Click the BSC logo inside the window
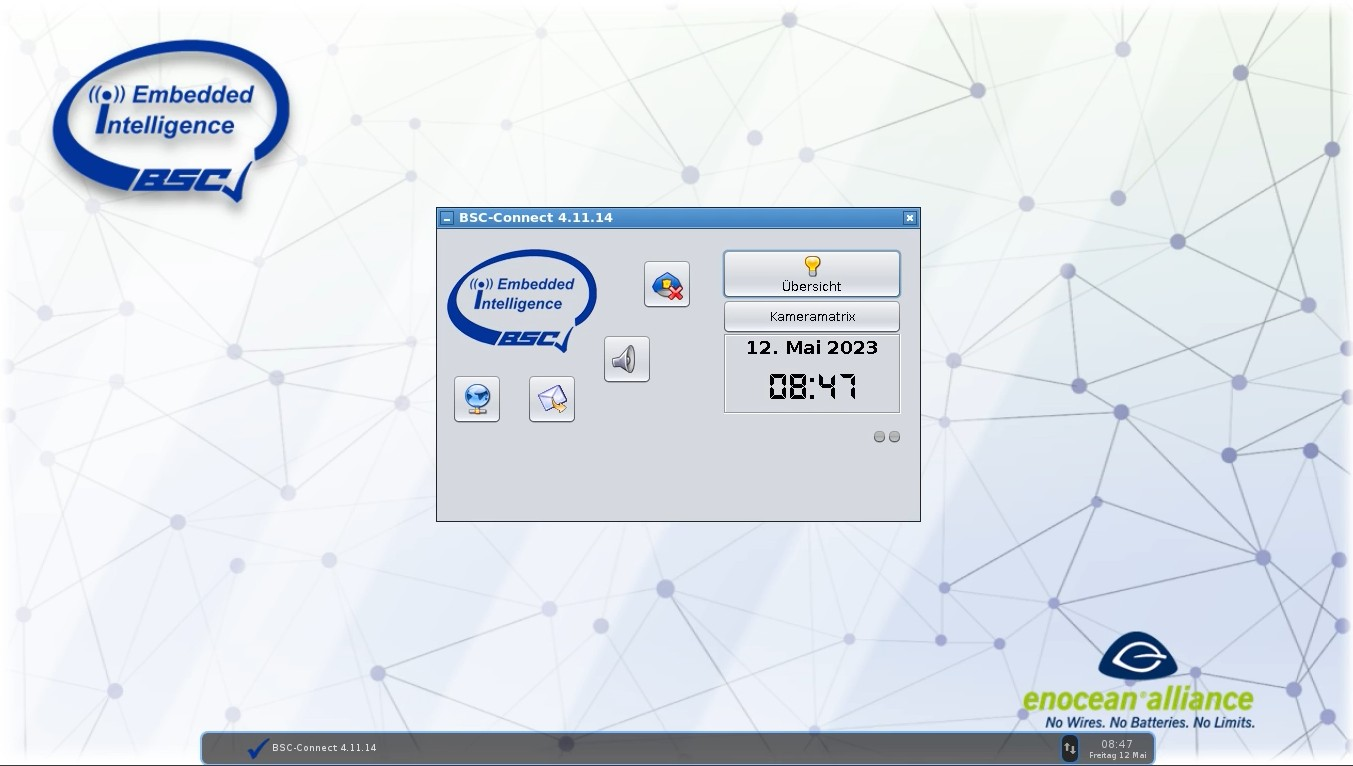The image size is (1353, 766). 521,301
